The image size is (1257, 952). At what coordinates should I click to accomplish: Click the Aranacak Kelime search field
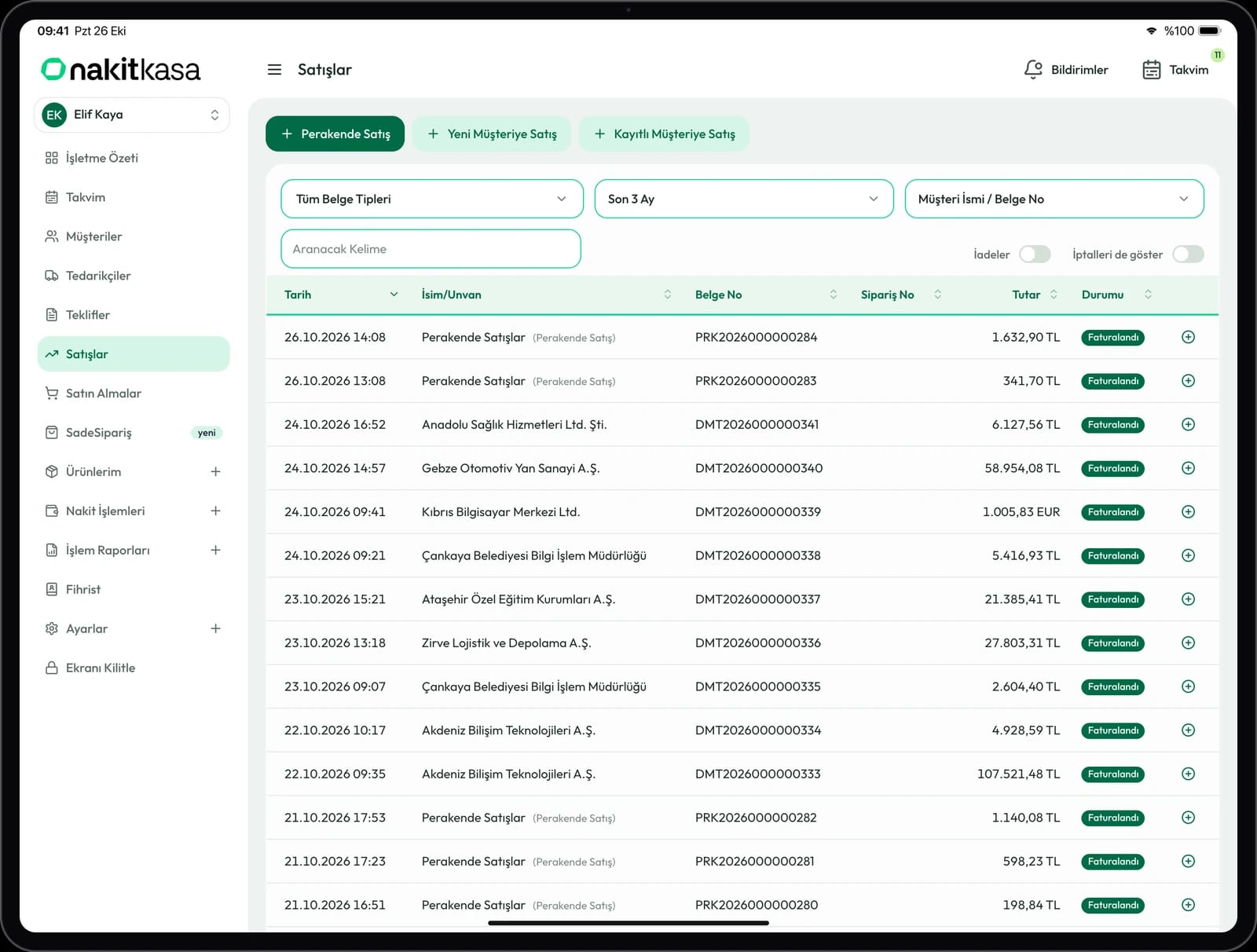pos(431,249)
